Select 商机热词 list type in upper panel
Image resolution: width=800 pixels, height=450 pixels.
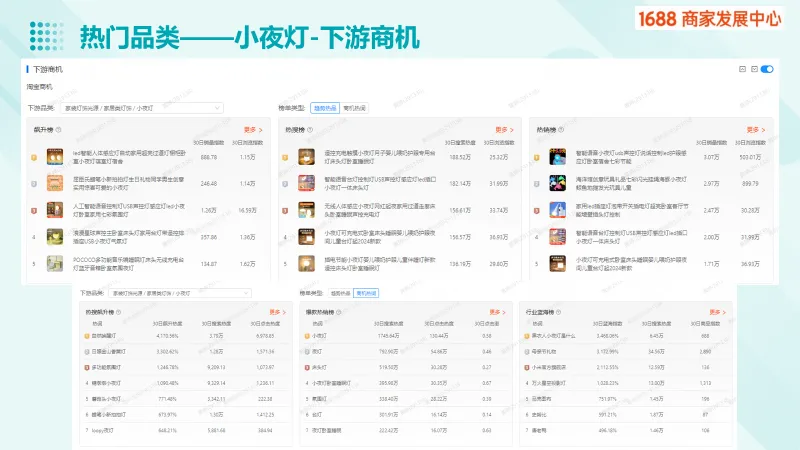click(x=354, y=107)
